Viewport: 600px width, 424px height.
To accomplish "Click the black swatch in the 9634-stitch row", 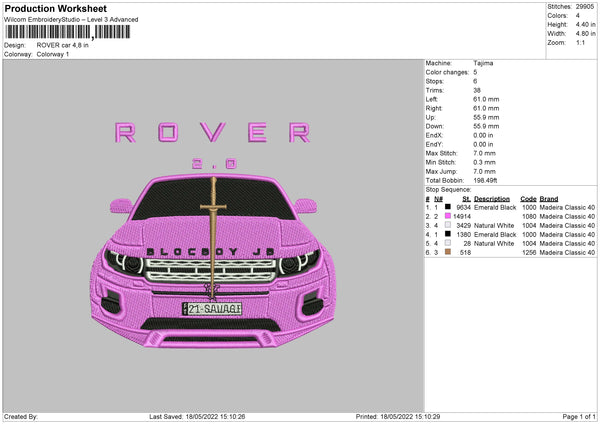I will [448, 207].
